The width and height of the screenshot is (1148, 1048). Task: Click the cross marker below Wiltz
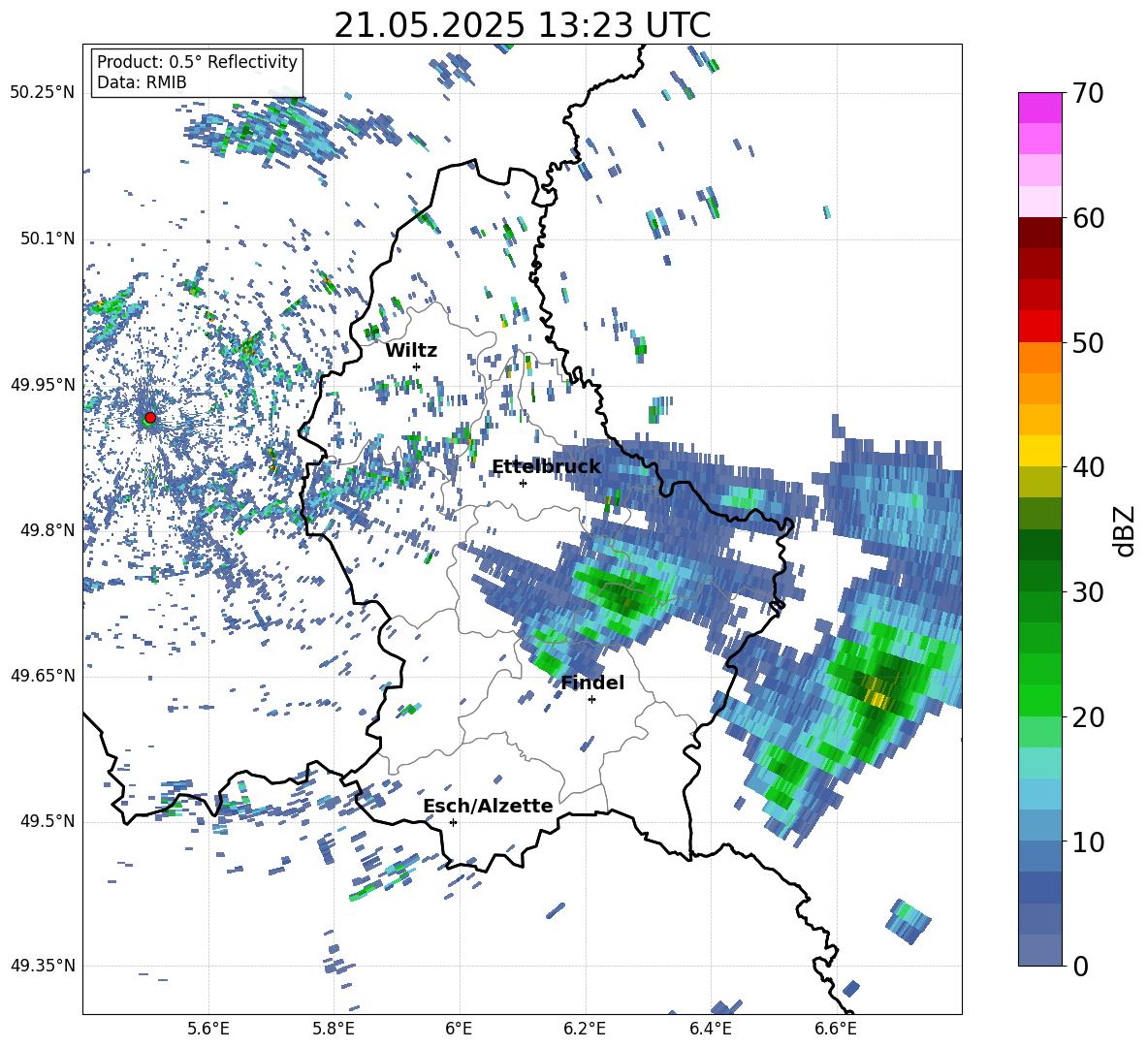pos(417,366)
